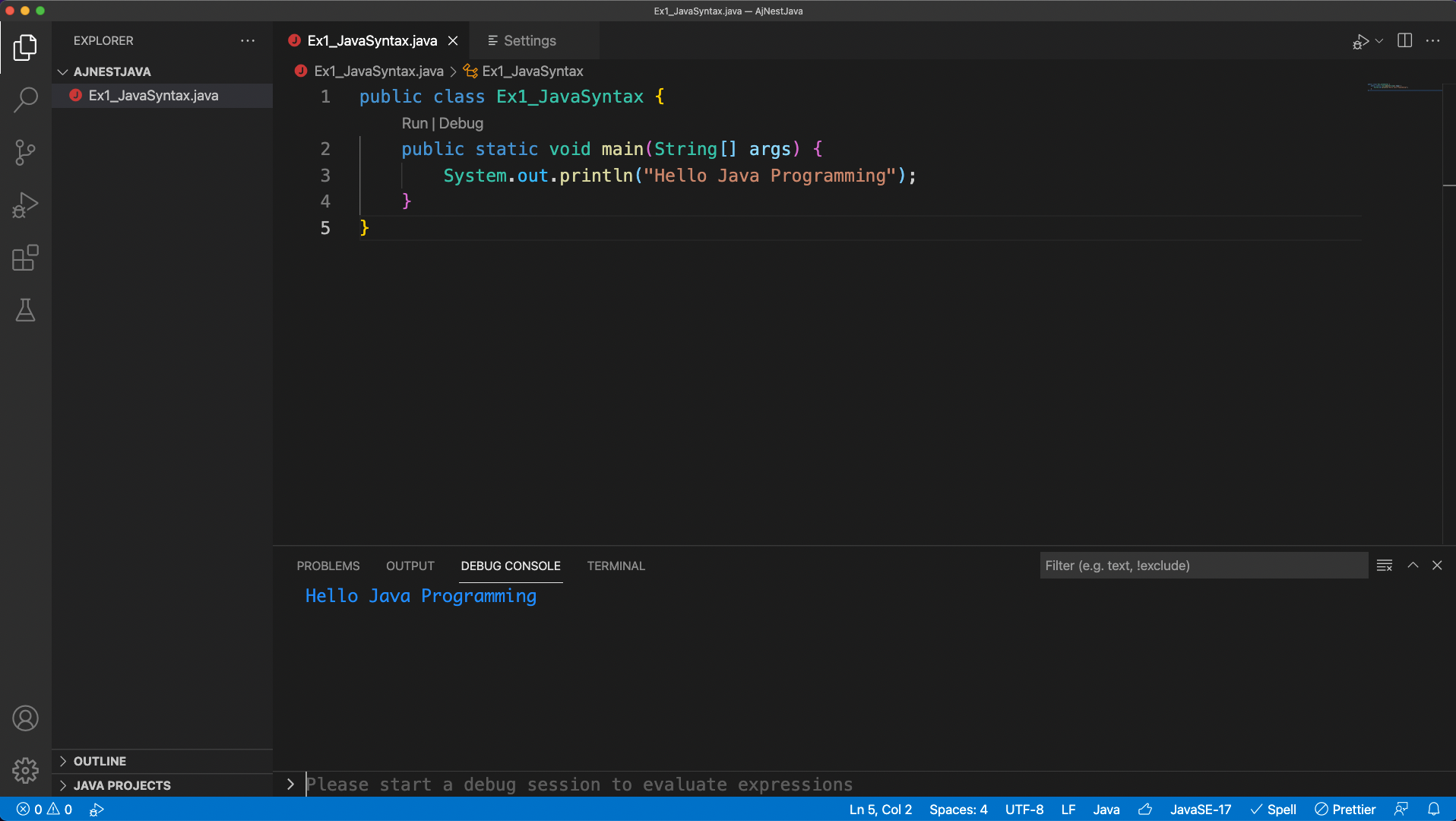The width and height of the screenshot is (1456, 821).
Task: Toggle the Prettier formatter status item
Action: (1345, 810)
